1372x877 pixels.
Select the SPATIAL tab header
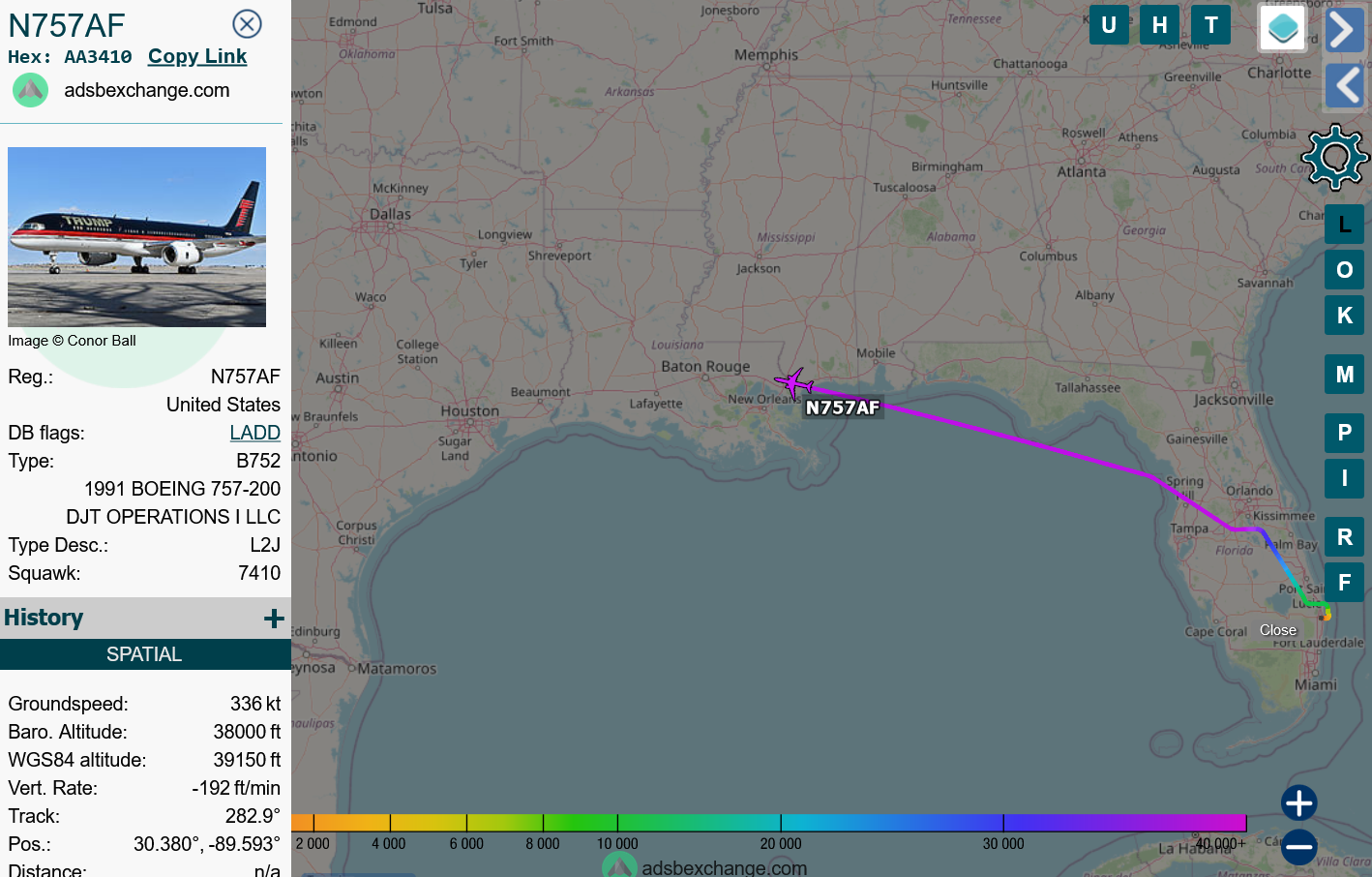(x=145, y=654)
